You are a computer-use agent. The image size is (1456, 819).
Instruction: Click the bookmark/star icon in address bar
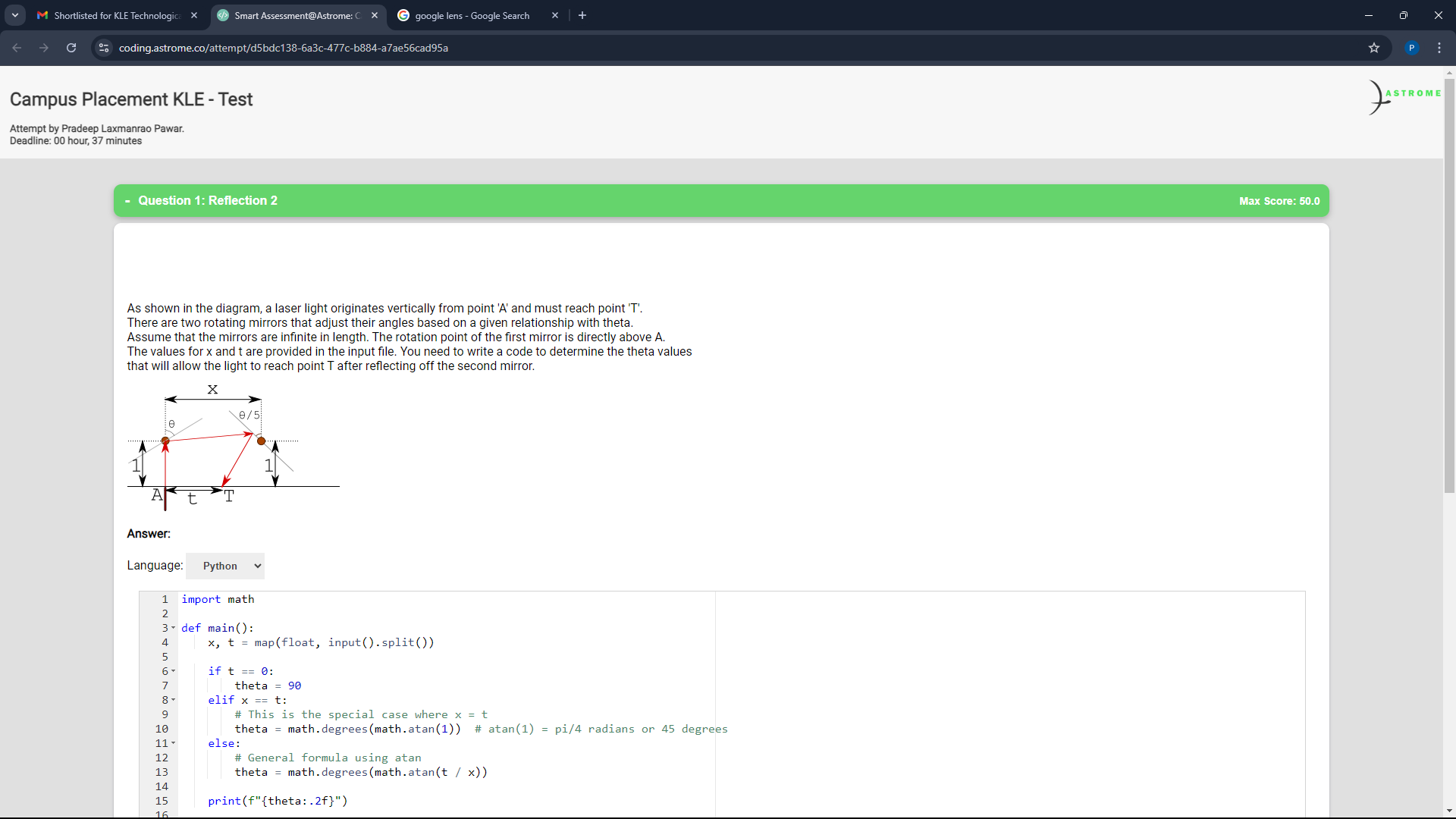(1375, 48)
